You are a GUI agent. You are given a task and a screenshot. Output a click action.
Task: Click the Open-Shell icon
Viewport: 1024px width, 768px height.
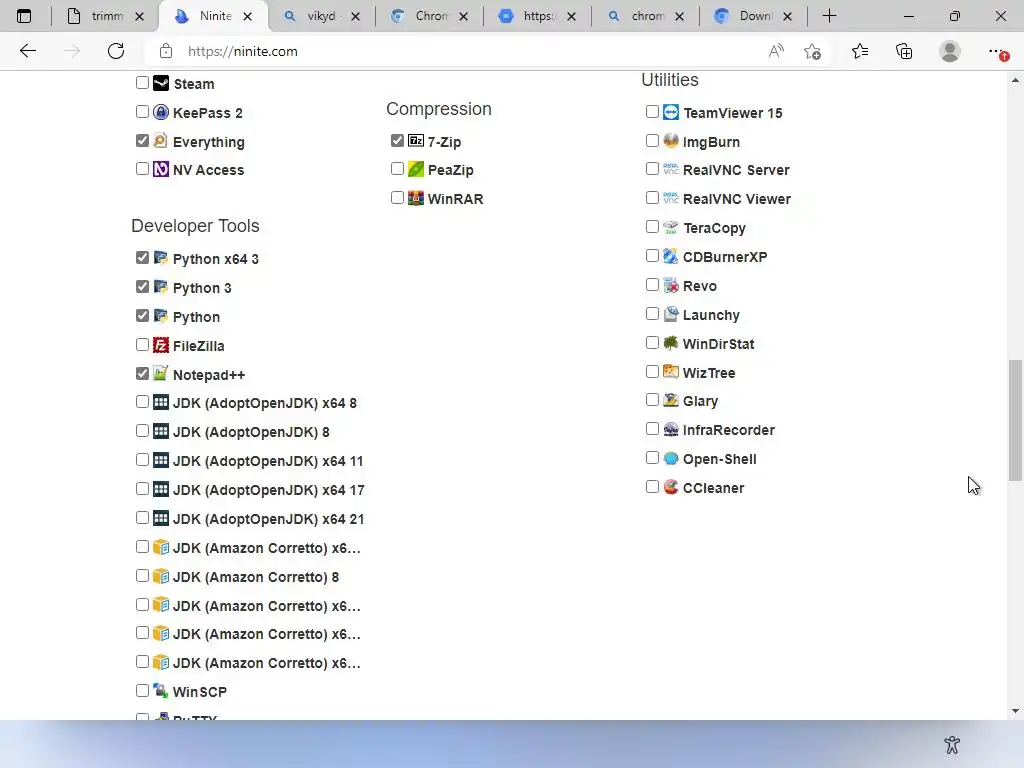click(671, 458)
